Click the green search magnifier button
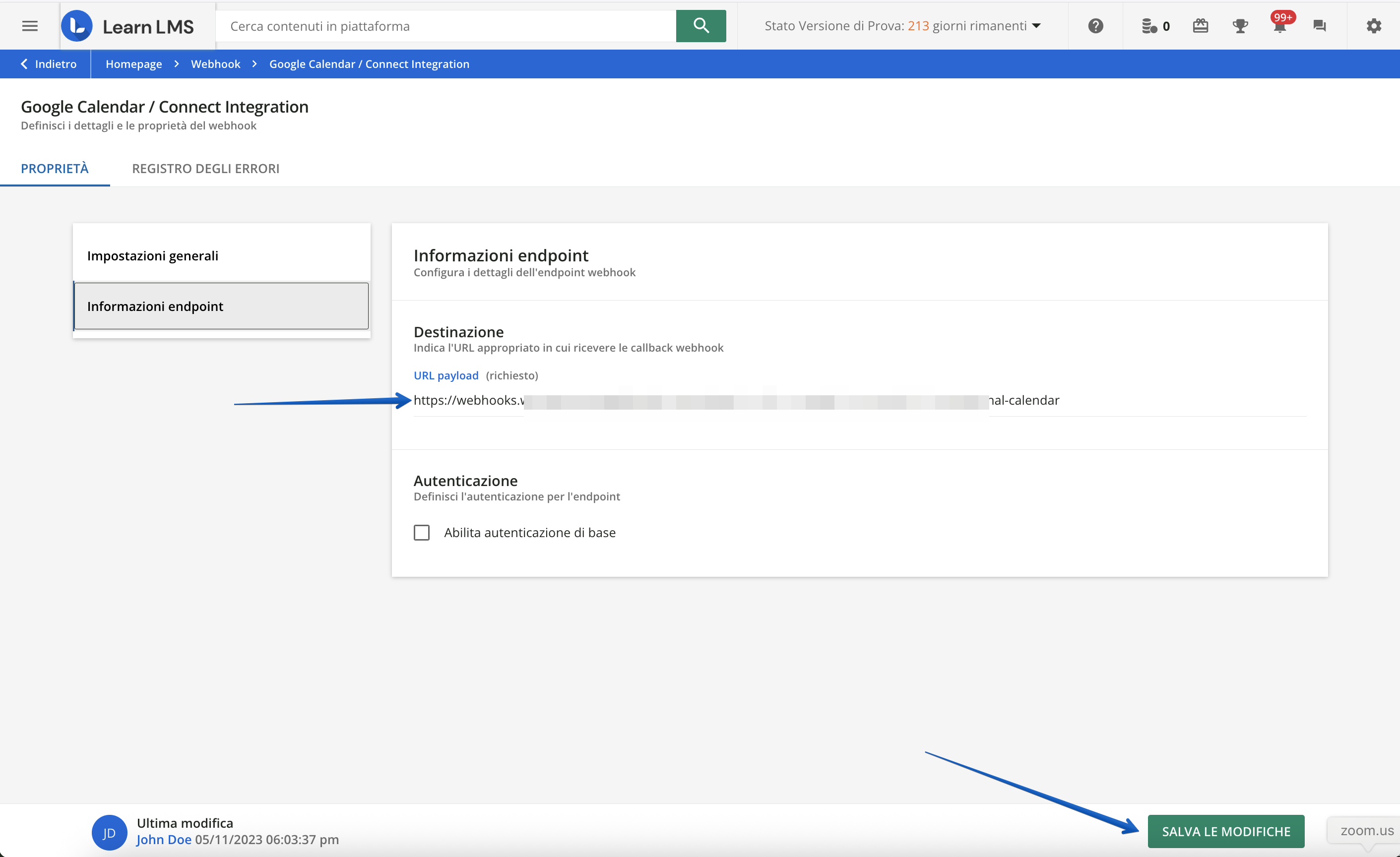 (700, 26)
